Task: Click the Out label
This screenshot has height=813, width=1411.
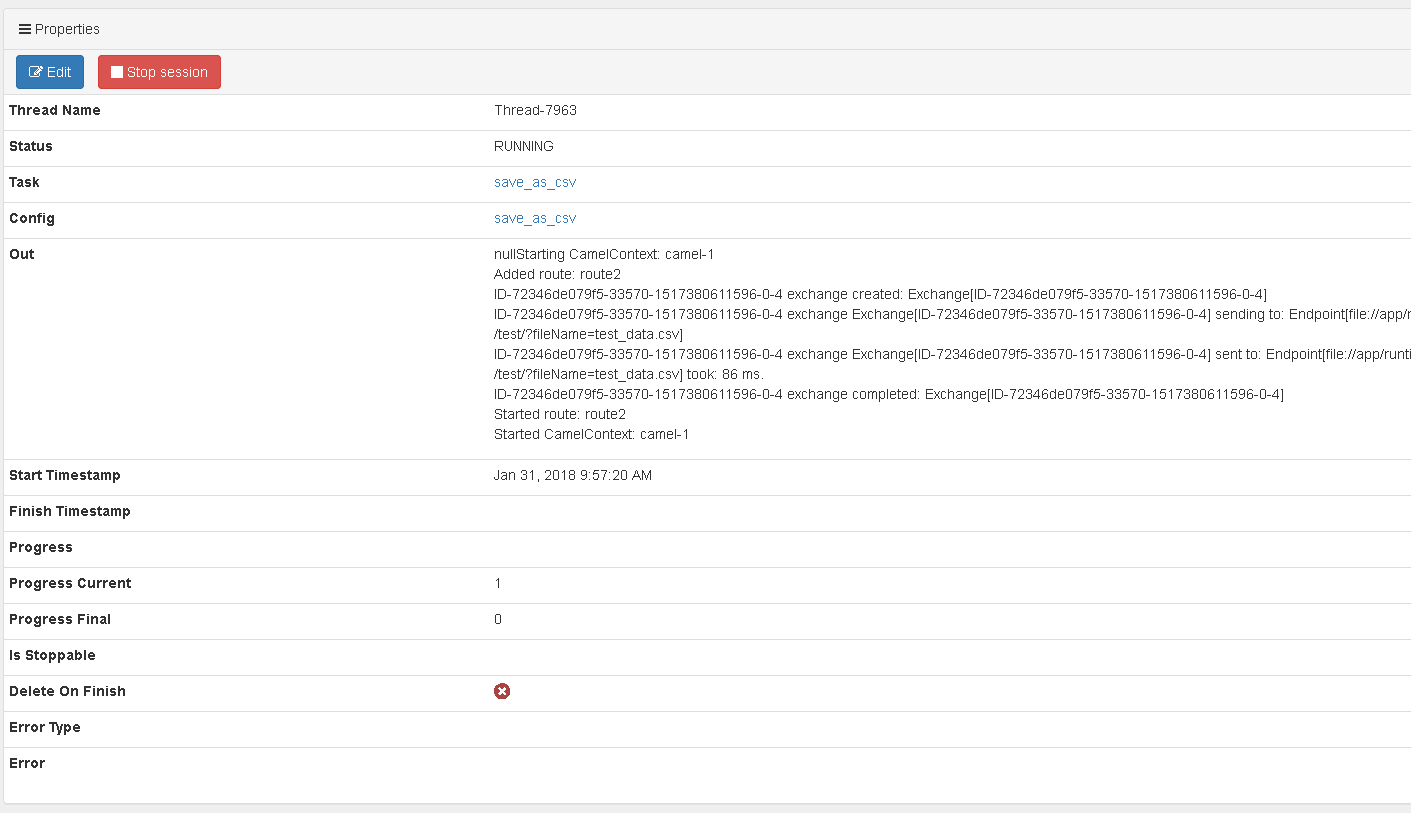Action: pos(22,254)
